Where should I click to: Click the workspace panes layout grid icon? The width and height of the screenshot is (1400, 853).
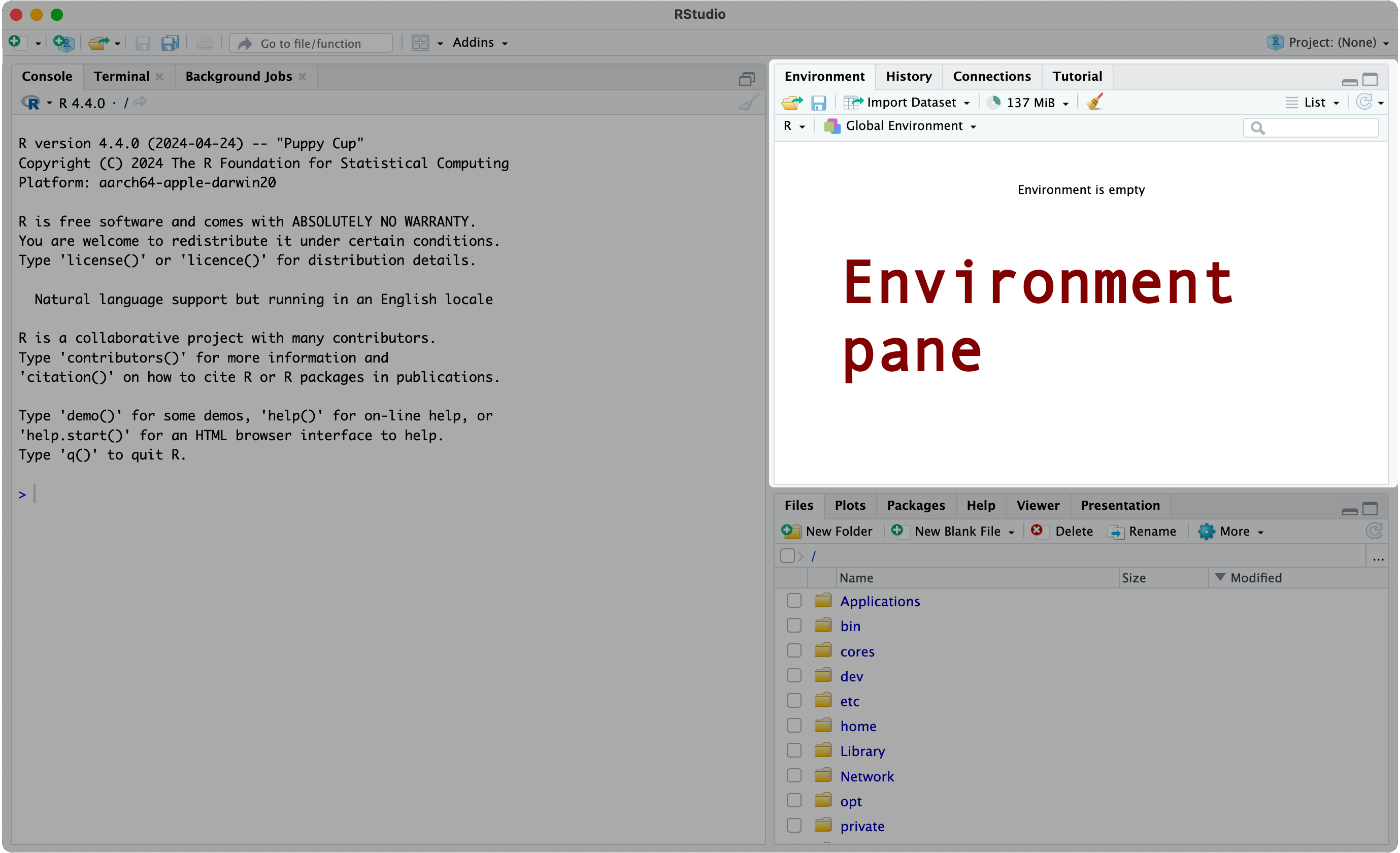click(x=420, y=43)
